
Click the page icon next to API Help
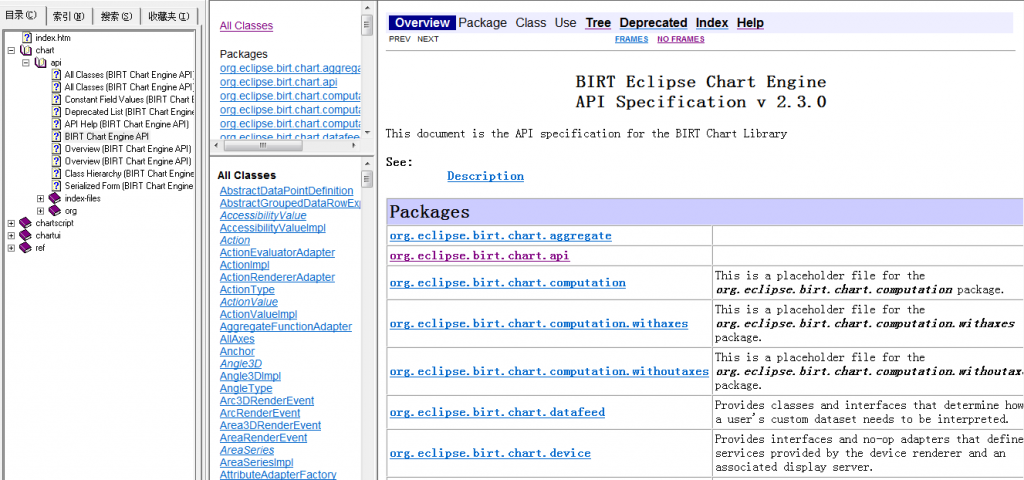click(56, 124)
